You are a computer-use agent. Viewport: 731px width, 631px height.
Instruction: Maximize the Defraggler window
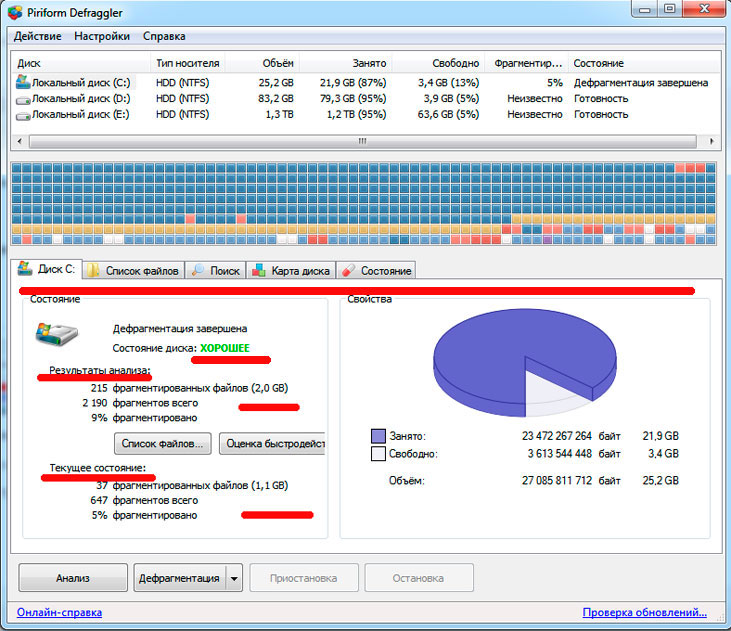[670, 9]
